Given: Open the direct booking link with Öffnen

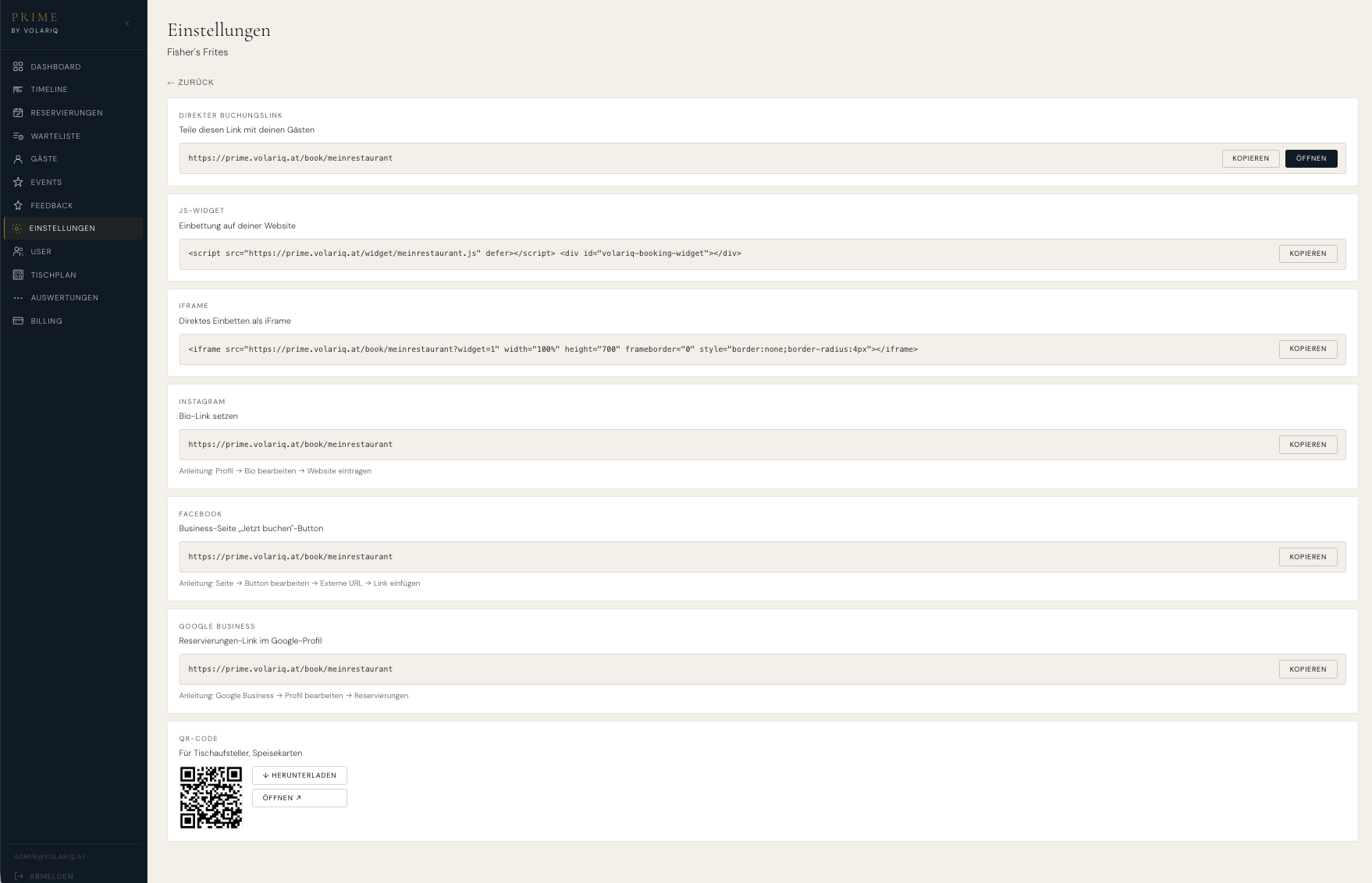Looking at the screenshot, I should pyautogui.click(x=1311, y=158).
